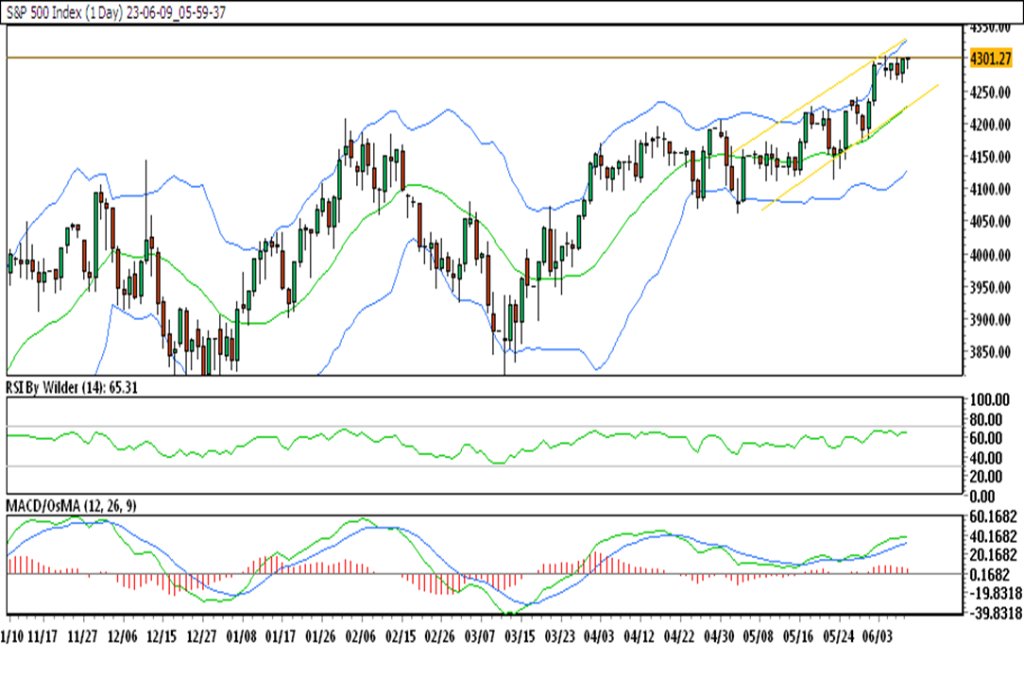Click the 12/06 date label
This screenshot has height=676, width=1024.
[x=123, y=637]
